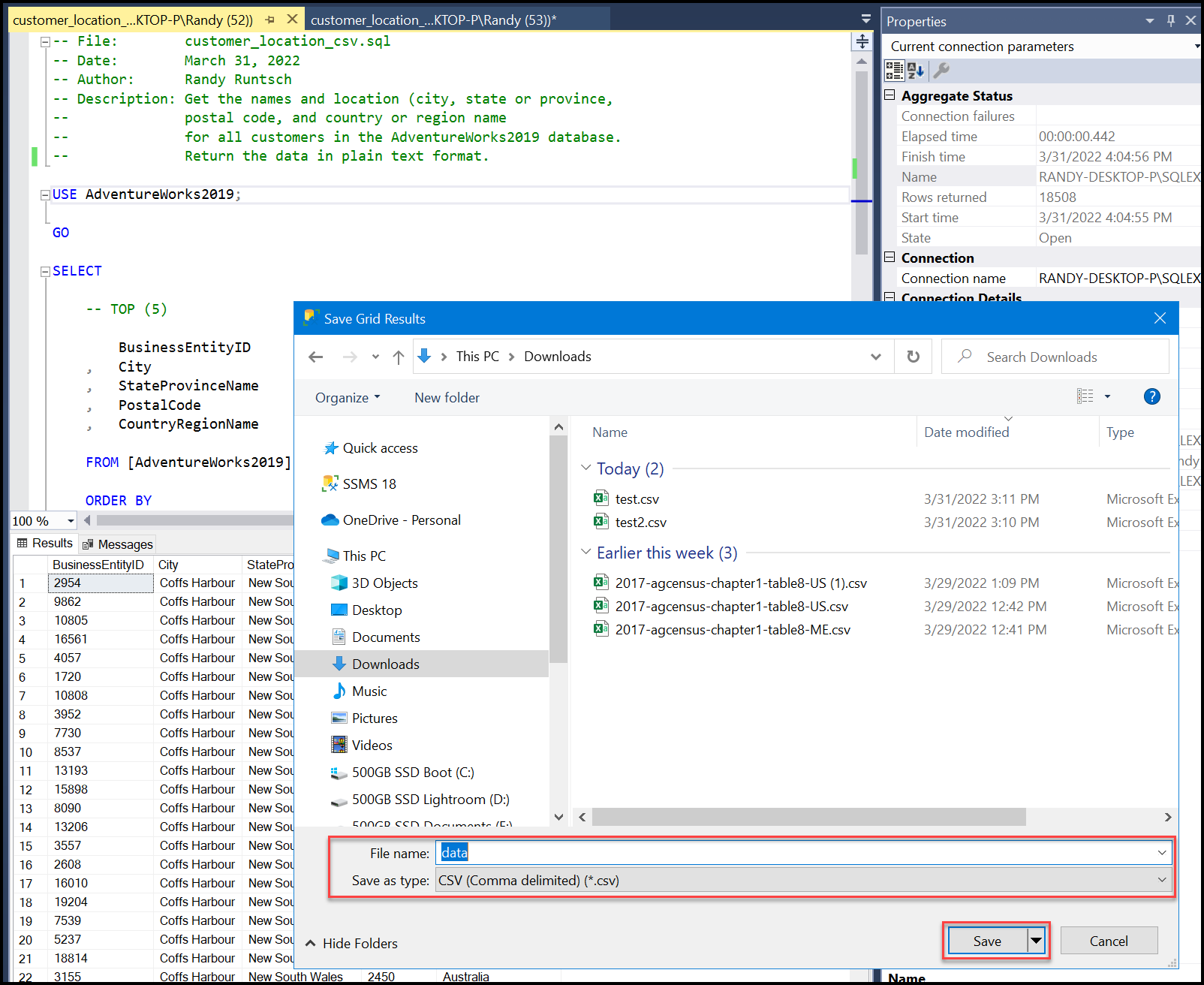The image size is (1204, 985).
Task: Open the Save as type dropdown
Action: [x=1161, y=880]
